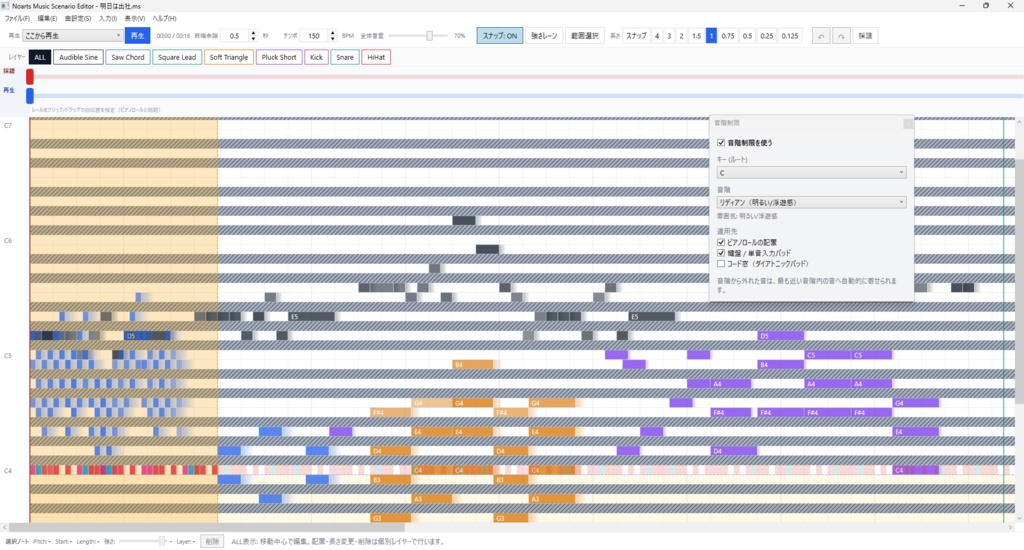Open the 編集(E) menu
This screenshot has width=1024, height=550.
[47, 18]
